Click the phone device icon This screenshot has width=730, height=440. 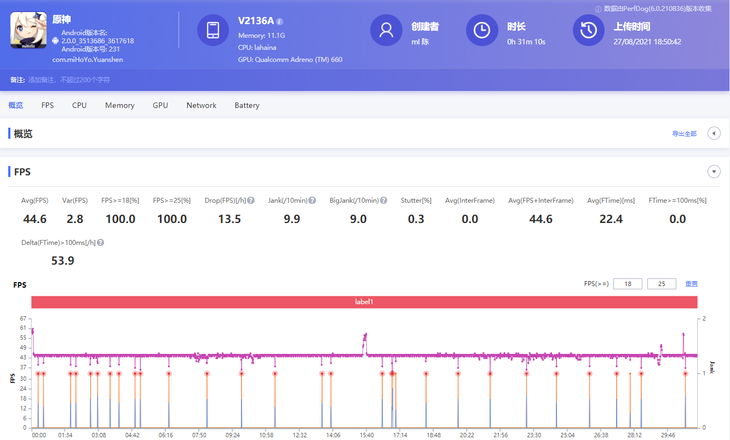[213, 31]
